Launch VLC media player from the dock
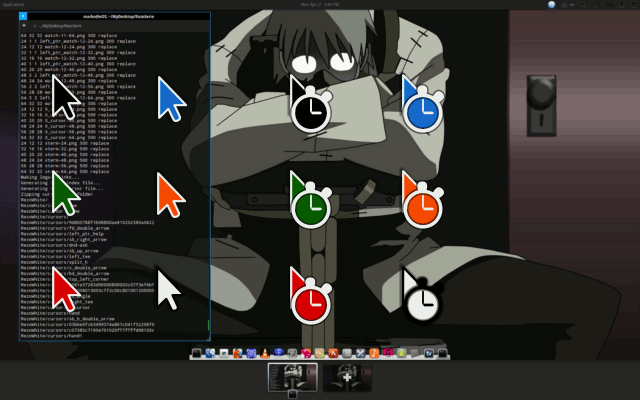Screen dimensions: 640x400 (265, 353)
